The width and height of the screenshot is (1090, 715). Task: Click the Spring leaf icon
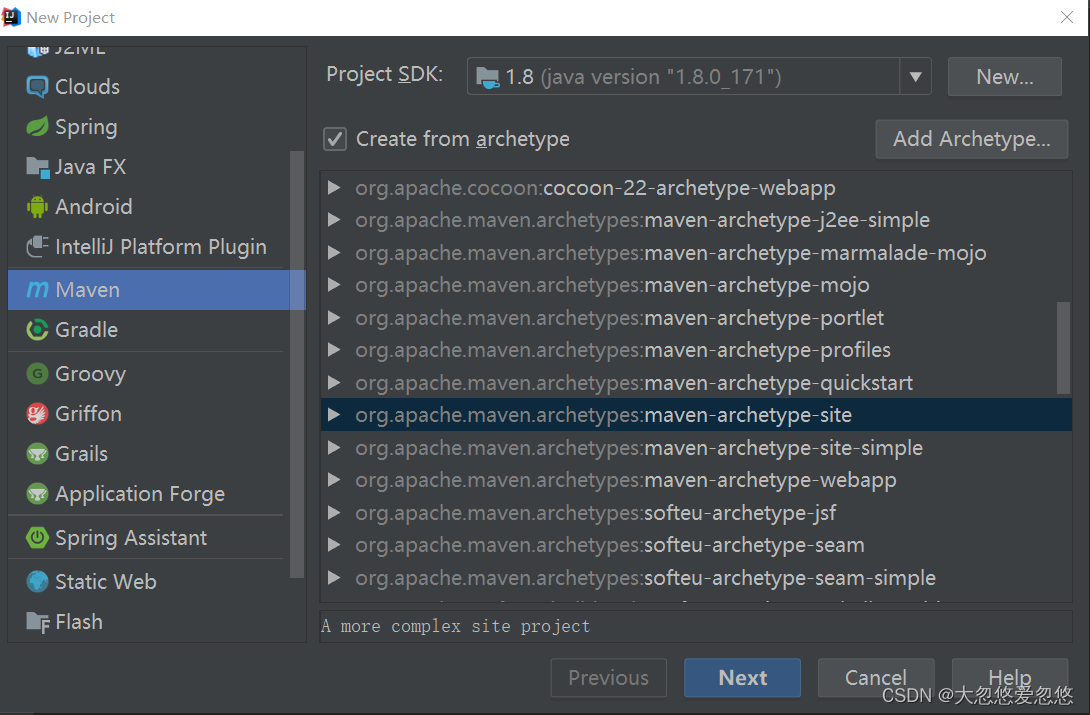tap(37, 126)
